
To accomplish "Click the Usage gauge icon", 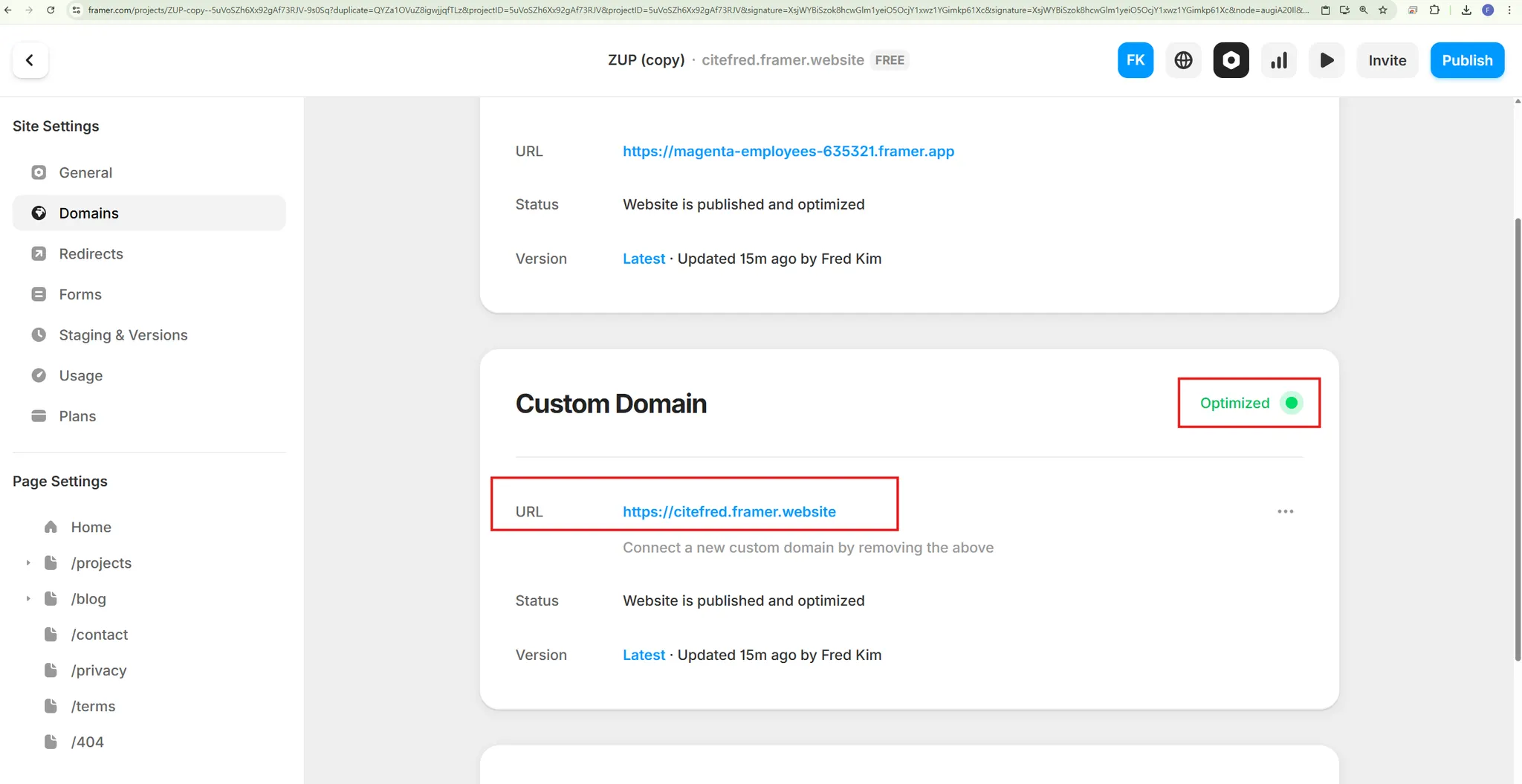I will 39,375.
